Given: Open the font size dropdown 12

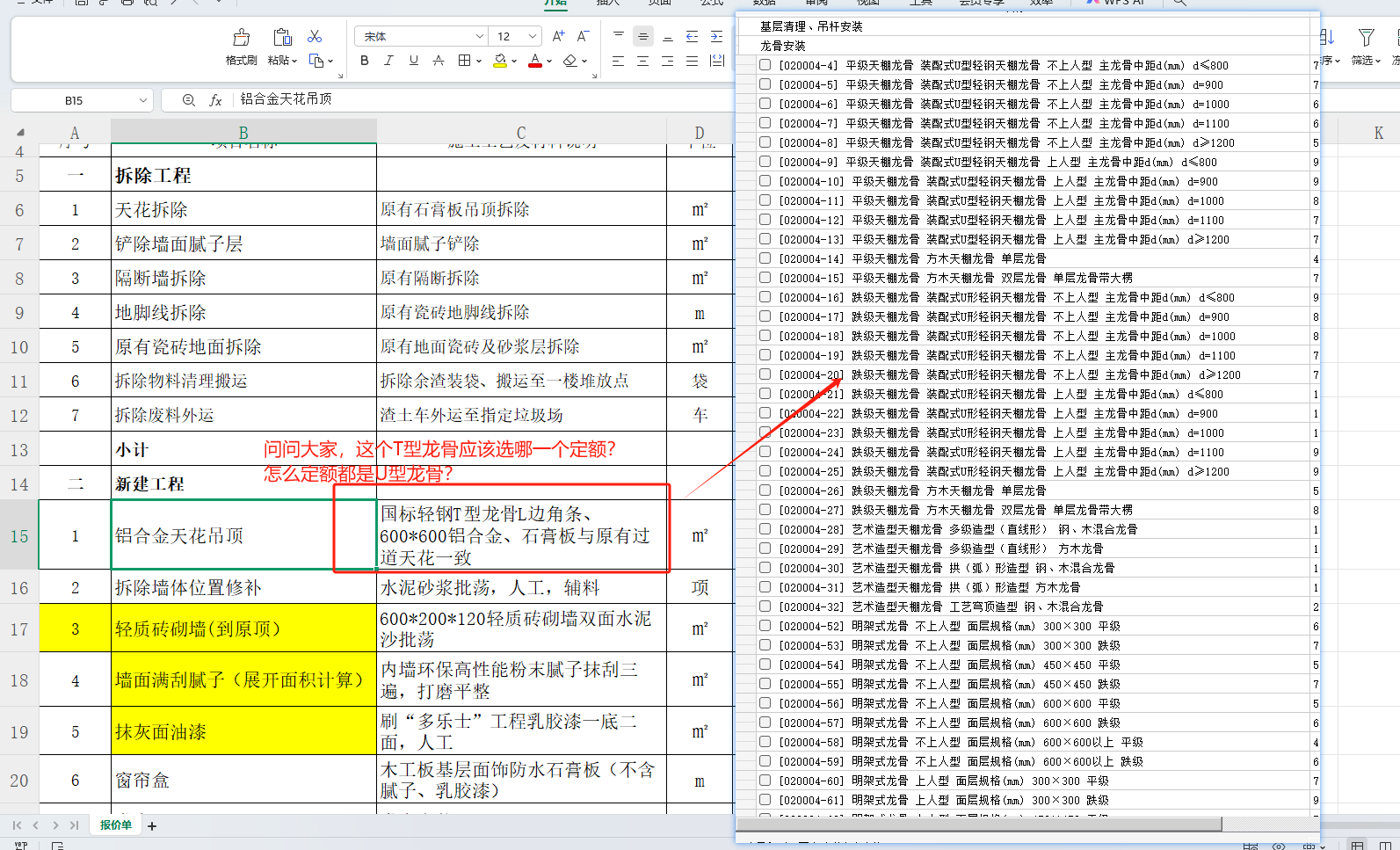Looking at the screenshot, I should coord(533,36).
